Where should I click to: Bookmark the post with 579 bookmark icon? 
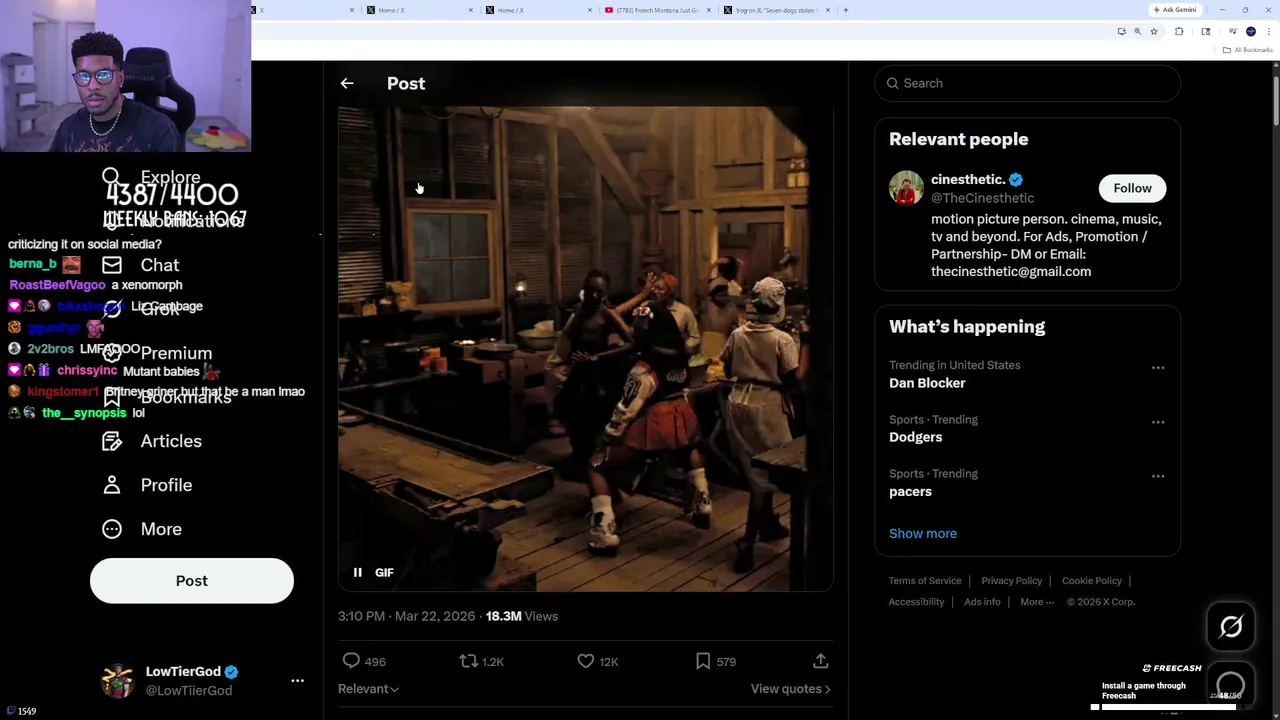pyautogui.click(x=703, y=661)
